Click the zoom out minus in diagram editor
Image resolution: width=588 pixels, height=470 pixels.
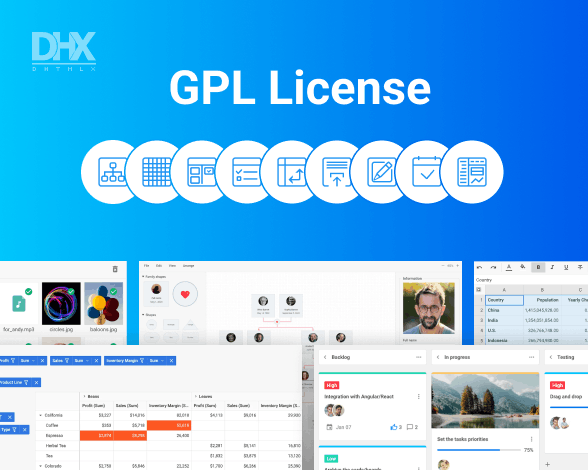click(442, 266)
